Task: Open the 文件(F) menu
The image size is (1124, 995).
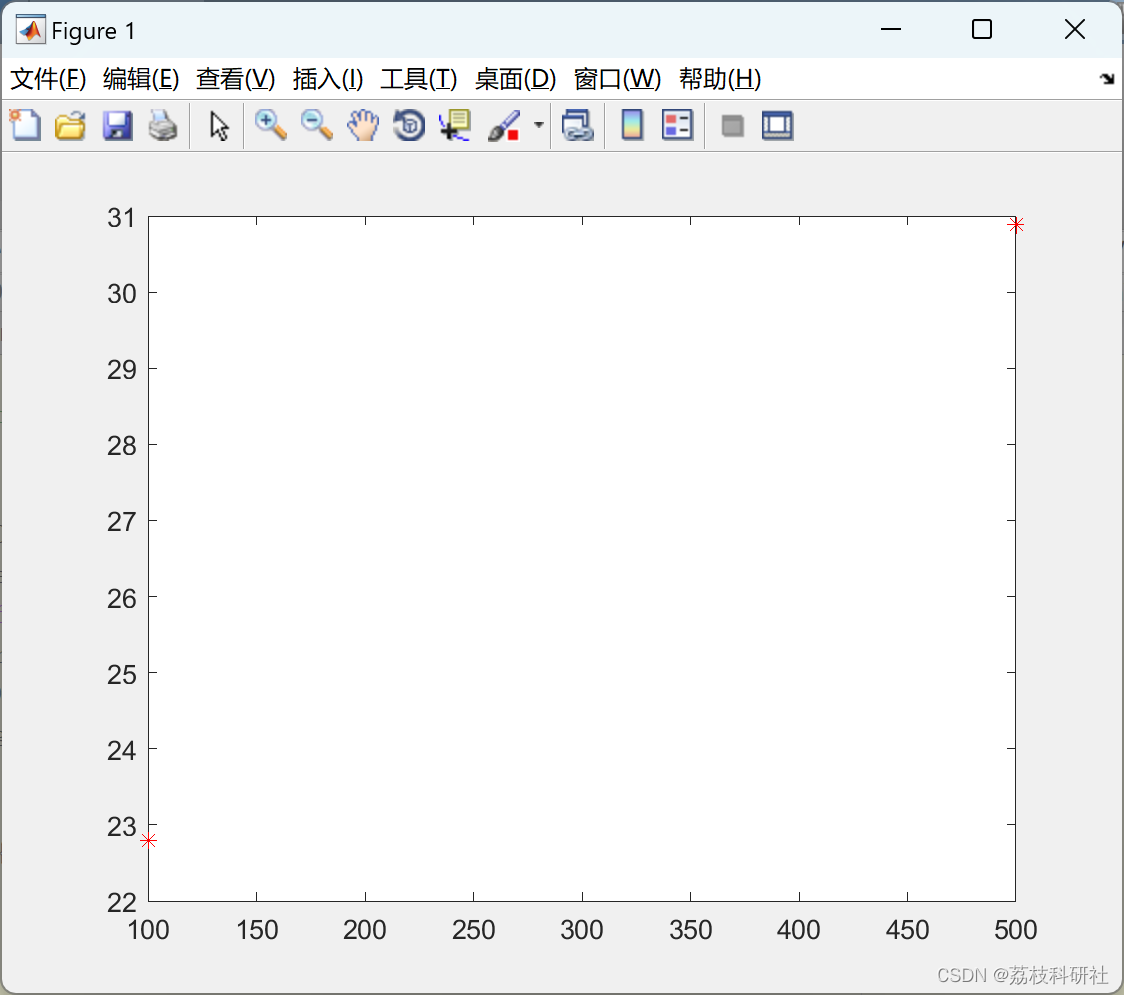Action: pyautogui.click(x=48, y=79)
